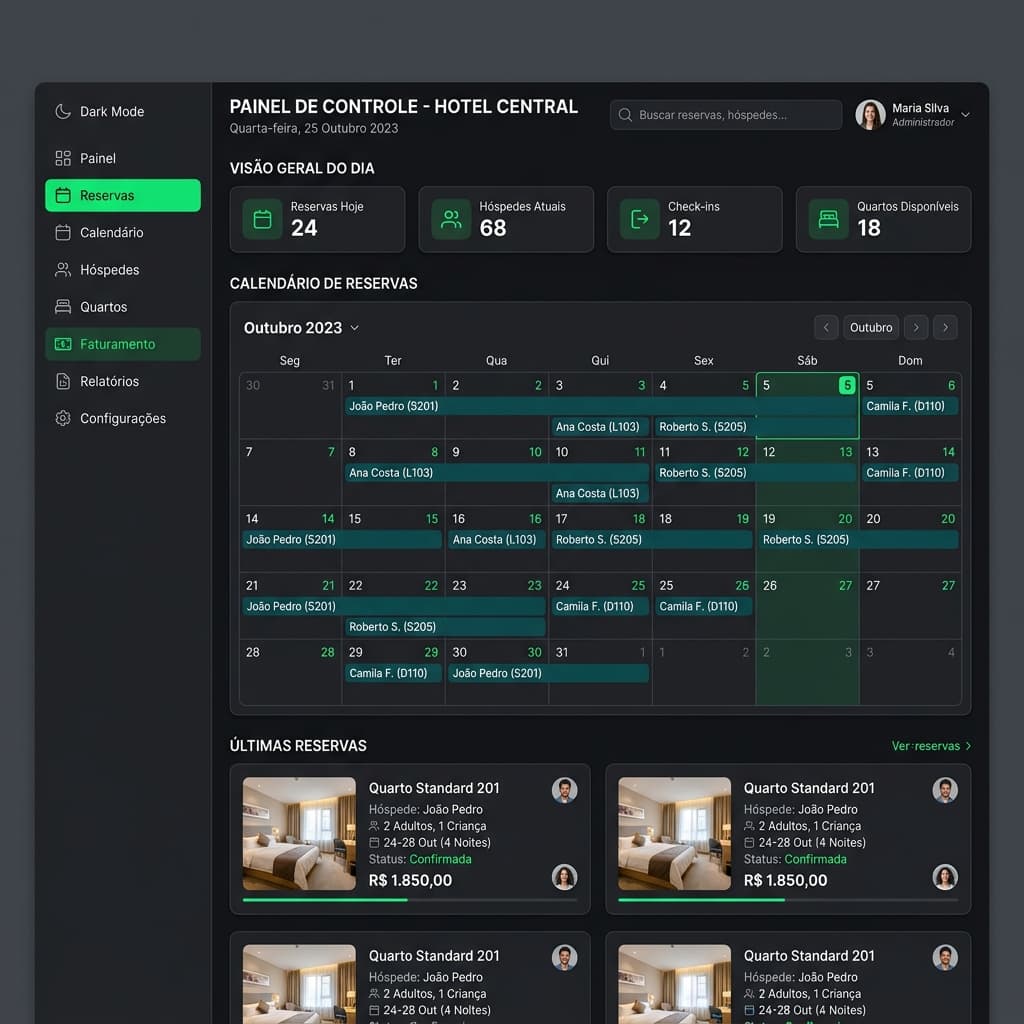1024x1024 pixels.
Task: Open João Pedro (S201) booking on day 30
Action: [x=549, y=673]
